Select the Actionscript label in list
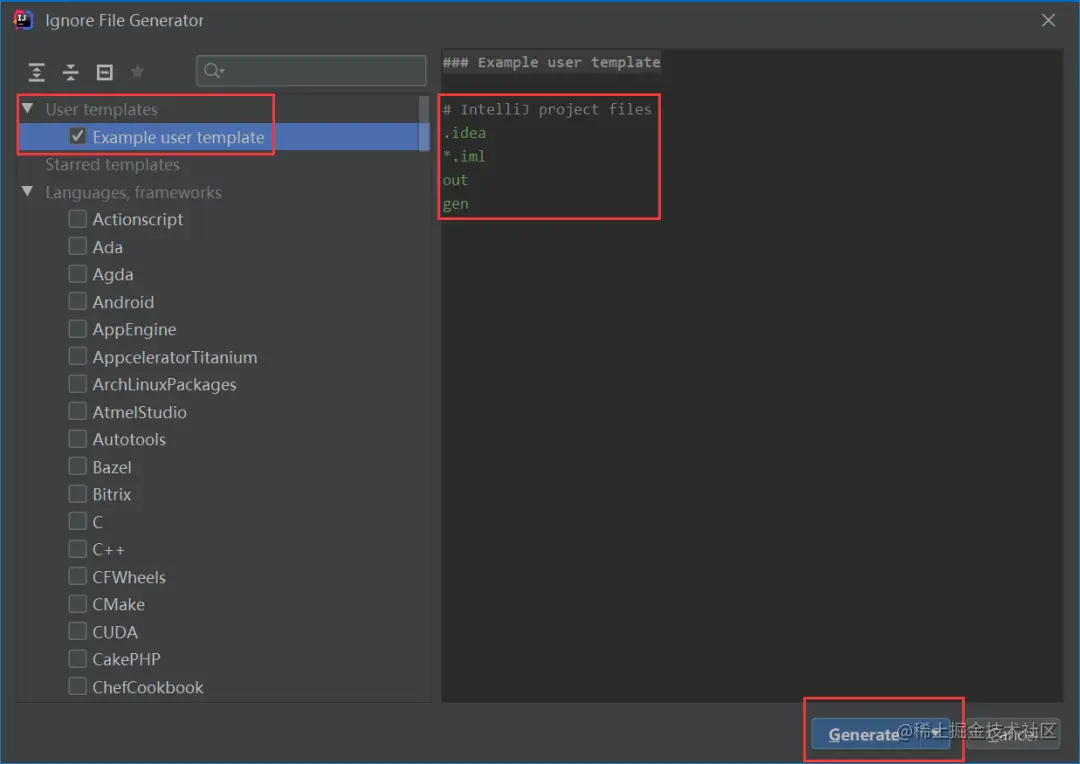The height and width of the screenshot is (764, 1080). click(x=138, y=219)
